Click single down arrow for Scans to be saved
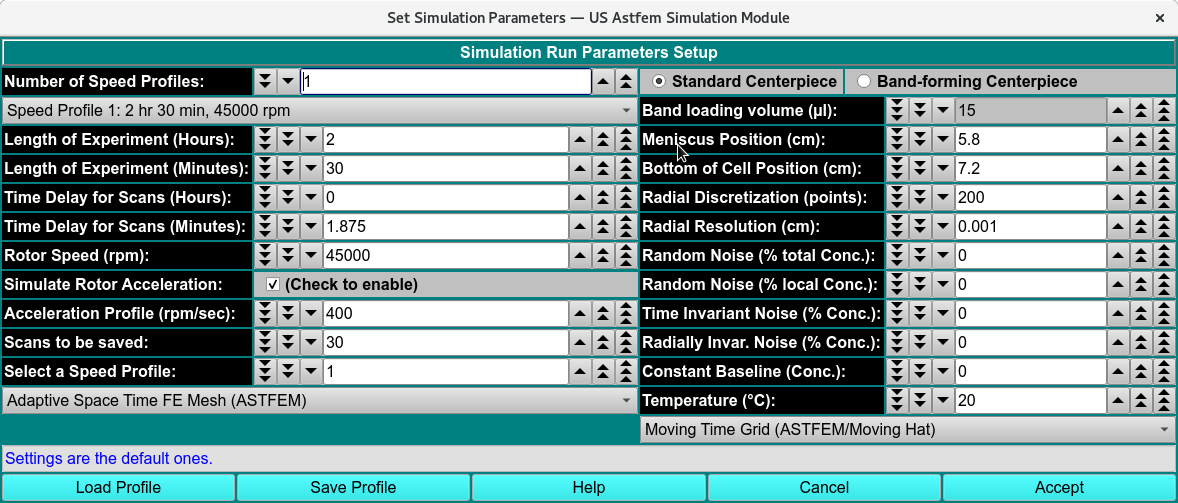Viewport: 1178px width, 503px height. tap(312, 343)
